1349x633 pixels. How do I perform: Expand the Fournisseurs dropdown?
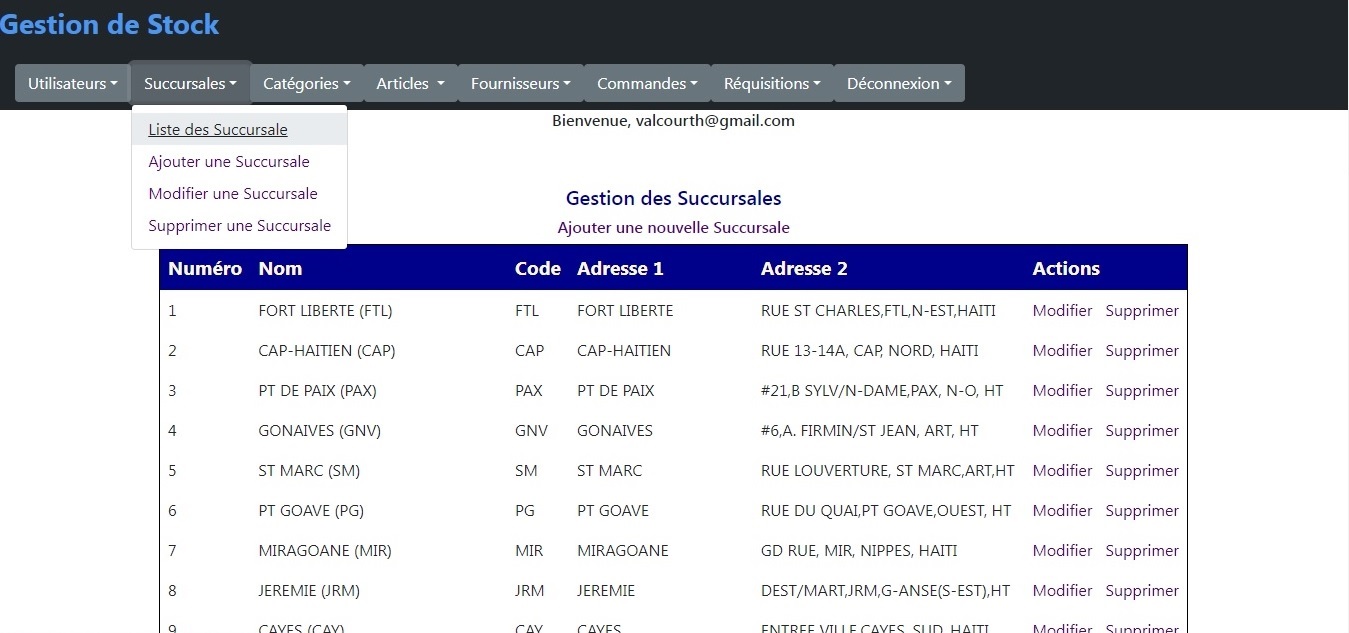click(520, 84)
